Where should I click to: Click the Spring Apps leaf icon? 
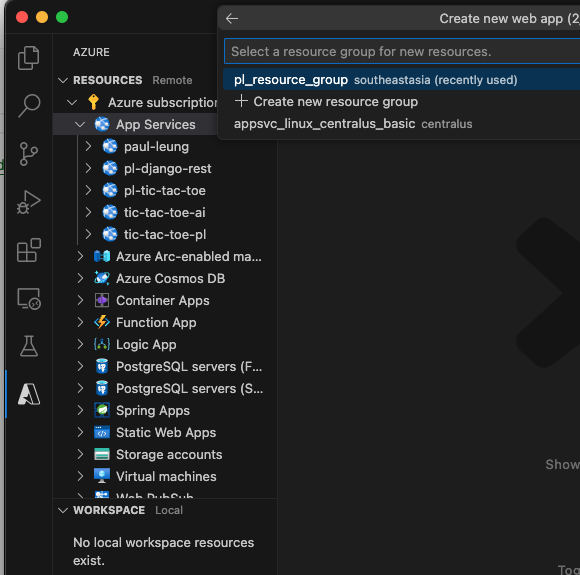pyautogui.click(x=102, y=410)
